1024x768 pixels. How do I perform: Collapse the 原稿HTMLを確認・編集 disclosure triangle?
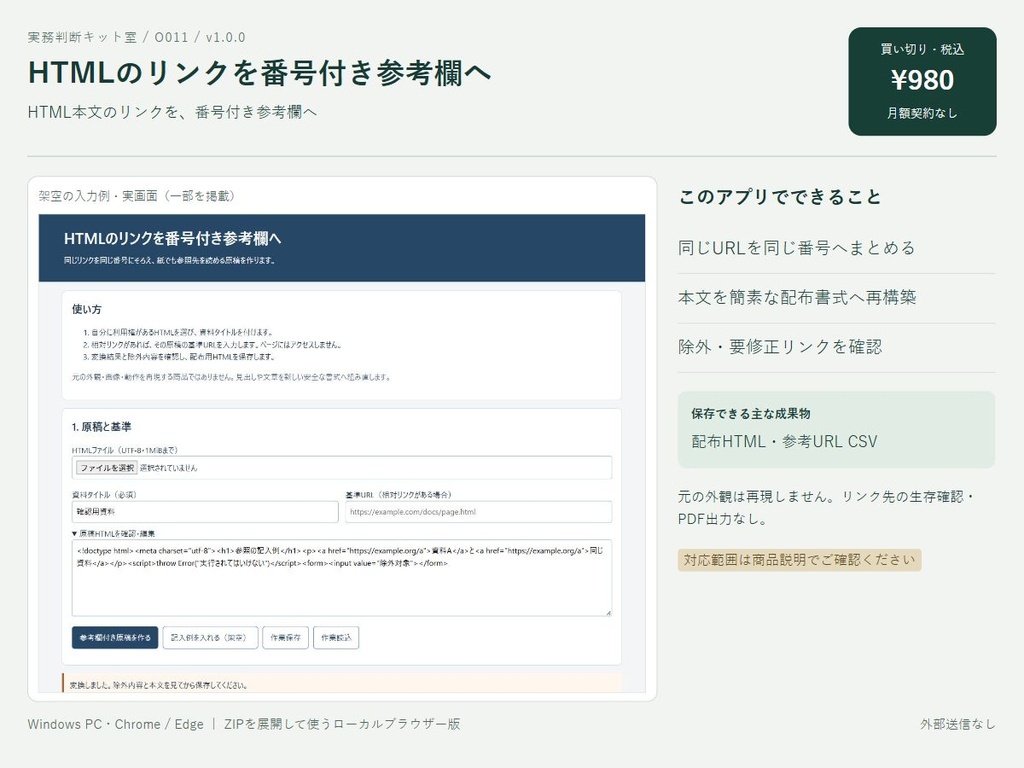(74, 534)
